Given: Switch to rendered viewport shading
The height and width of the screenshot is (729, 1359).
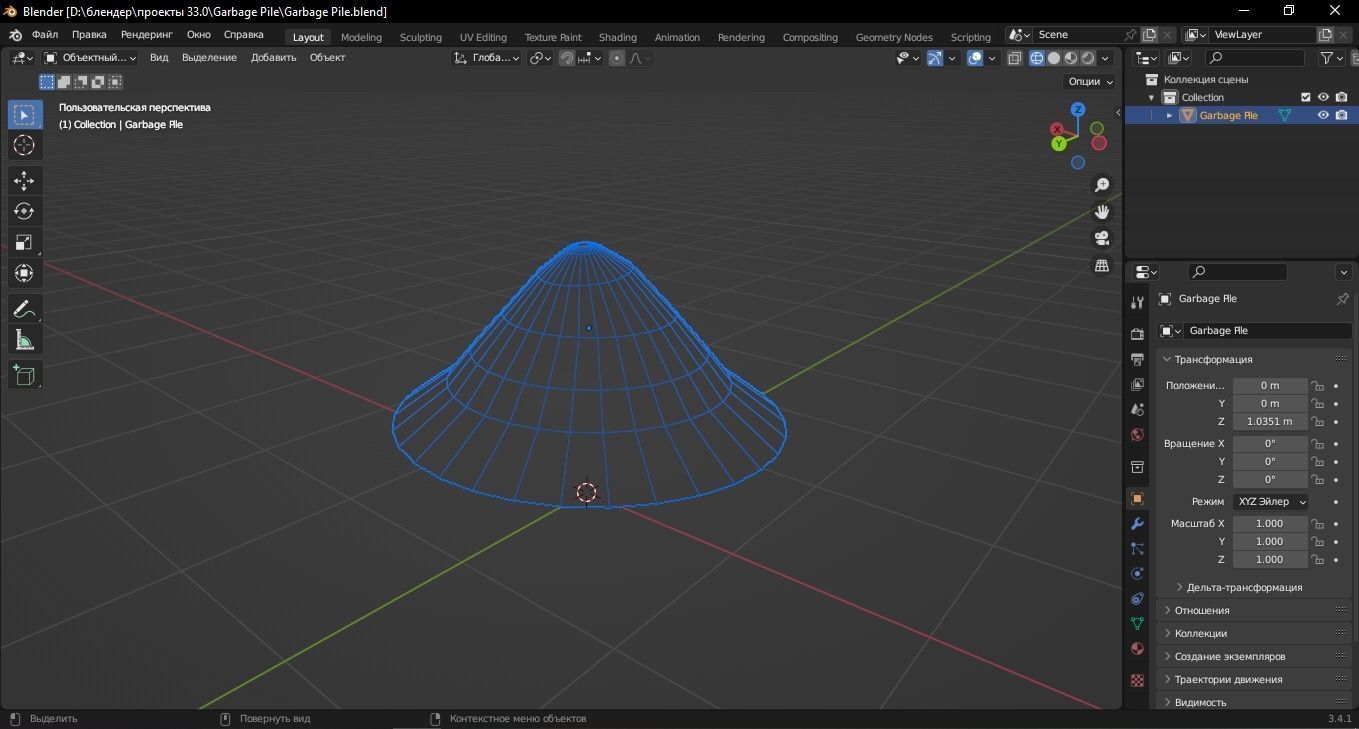Looking at the screenshot, I should (x=1088, y=58).
